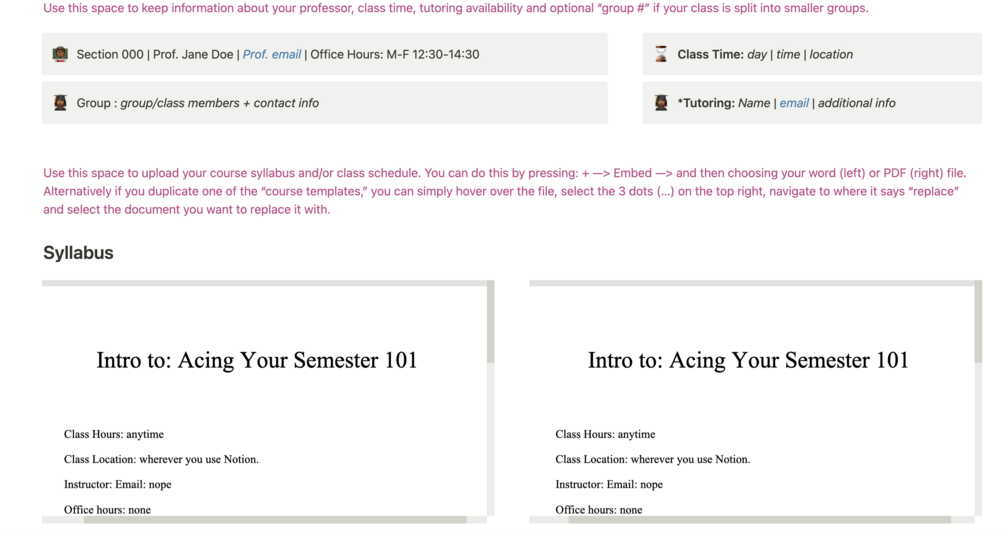
Task: Click the left embed's horizontal scrollbar
Action: pos(275,520)
